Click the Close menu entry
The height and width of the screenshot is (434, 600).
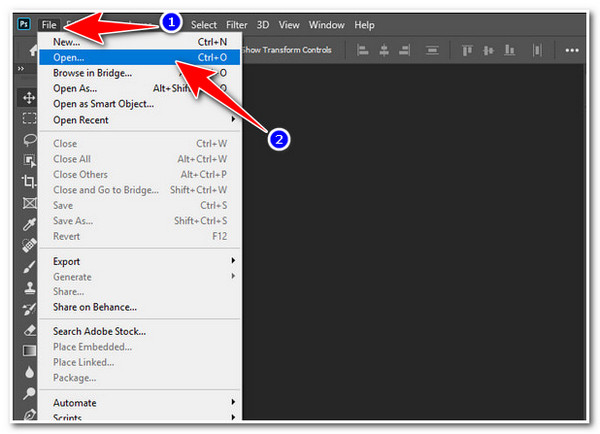pyautogui.click(x=140, y=144)
